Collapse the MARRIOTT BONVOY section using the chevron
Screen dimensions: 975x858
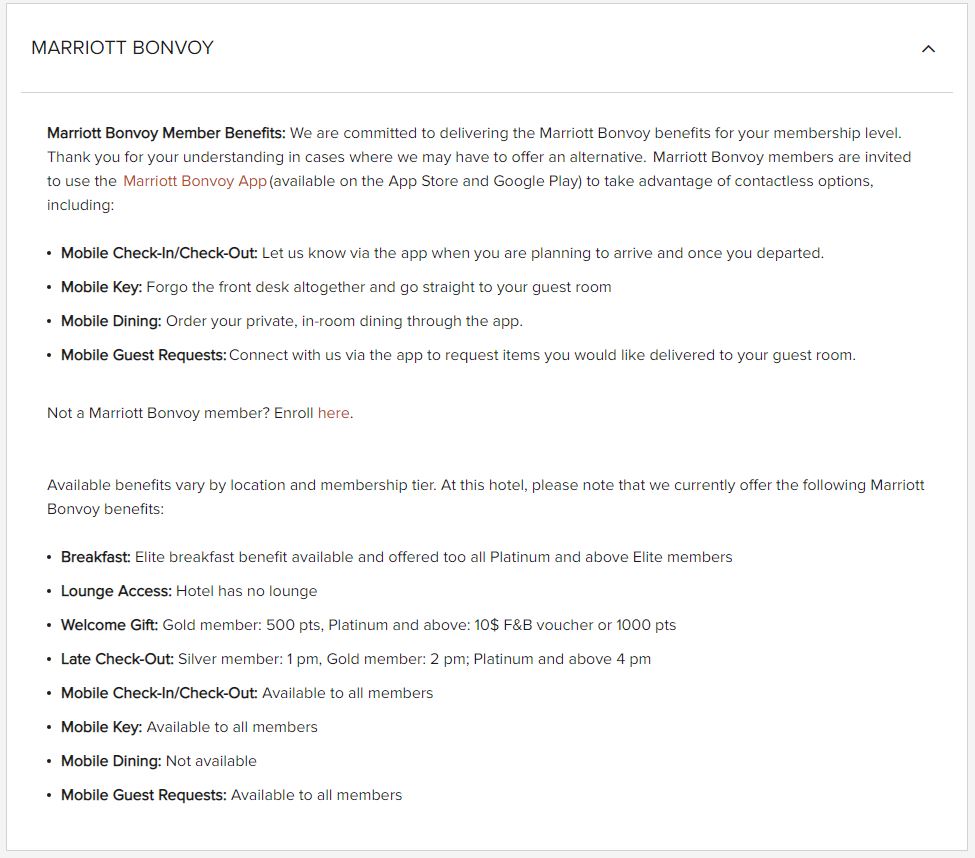point(928,48)
